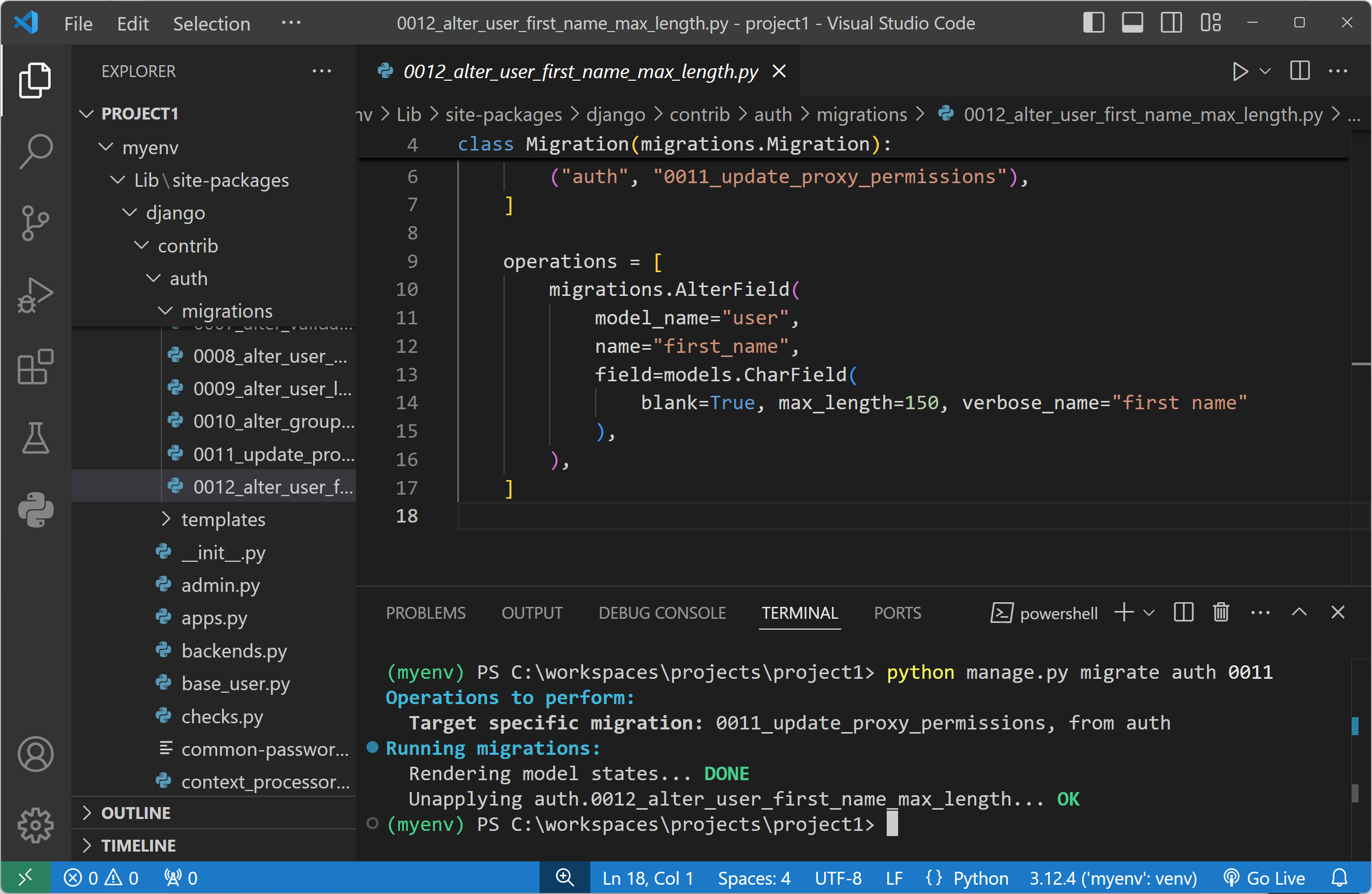The image size is (1372, 894).
Task: Toggle the bottom Panel layout button
Action: (x=1132, y=23)
